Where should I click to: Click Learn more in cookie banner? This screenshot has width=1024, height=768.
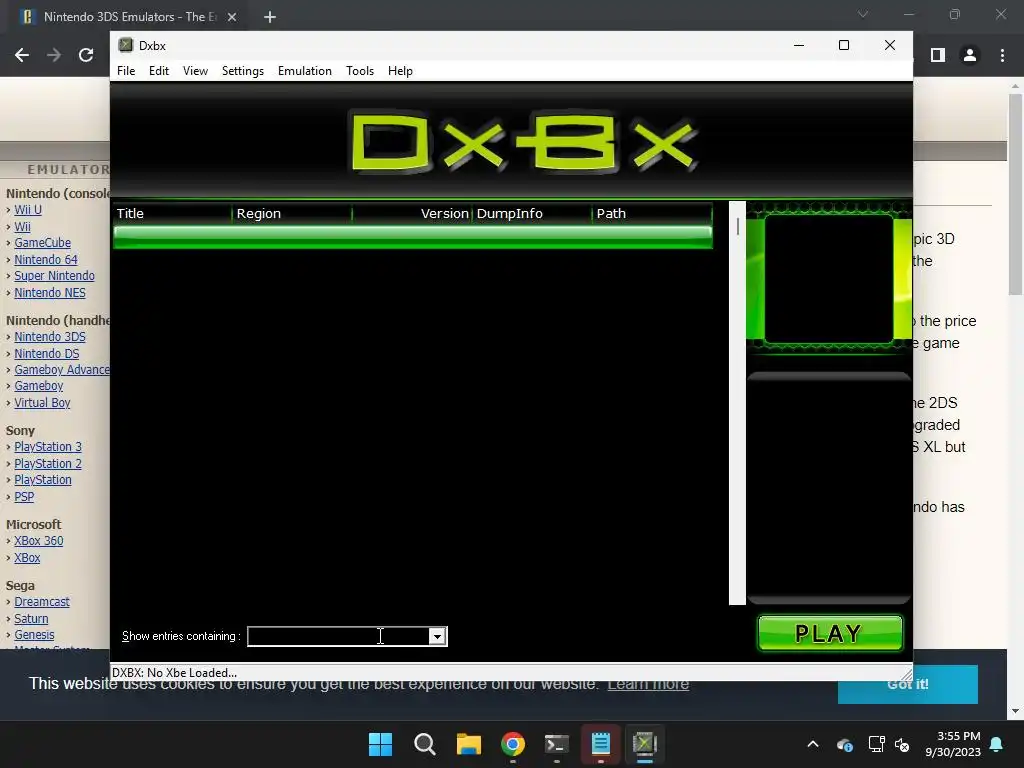648,684
